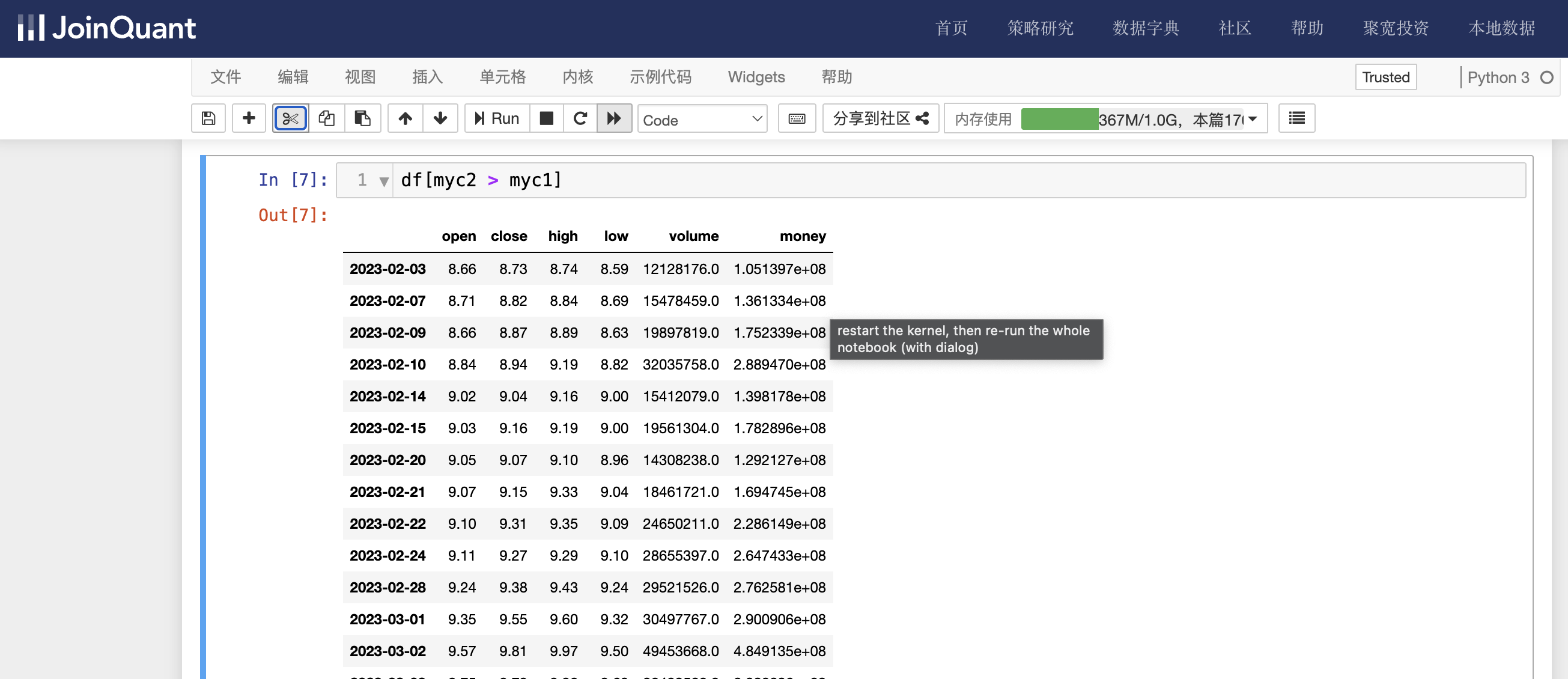
Task: Collapse the code cell fold arrow
Action: coord(383,181)
